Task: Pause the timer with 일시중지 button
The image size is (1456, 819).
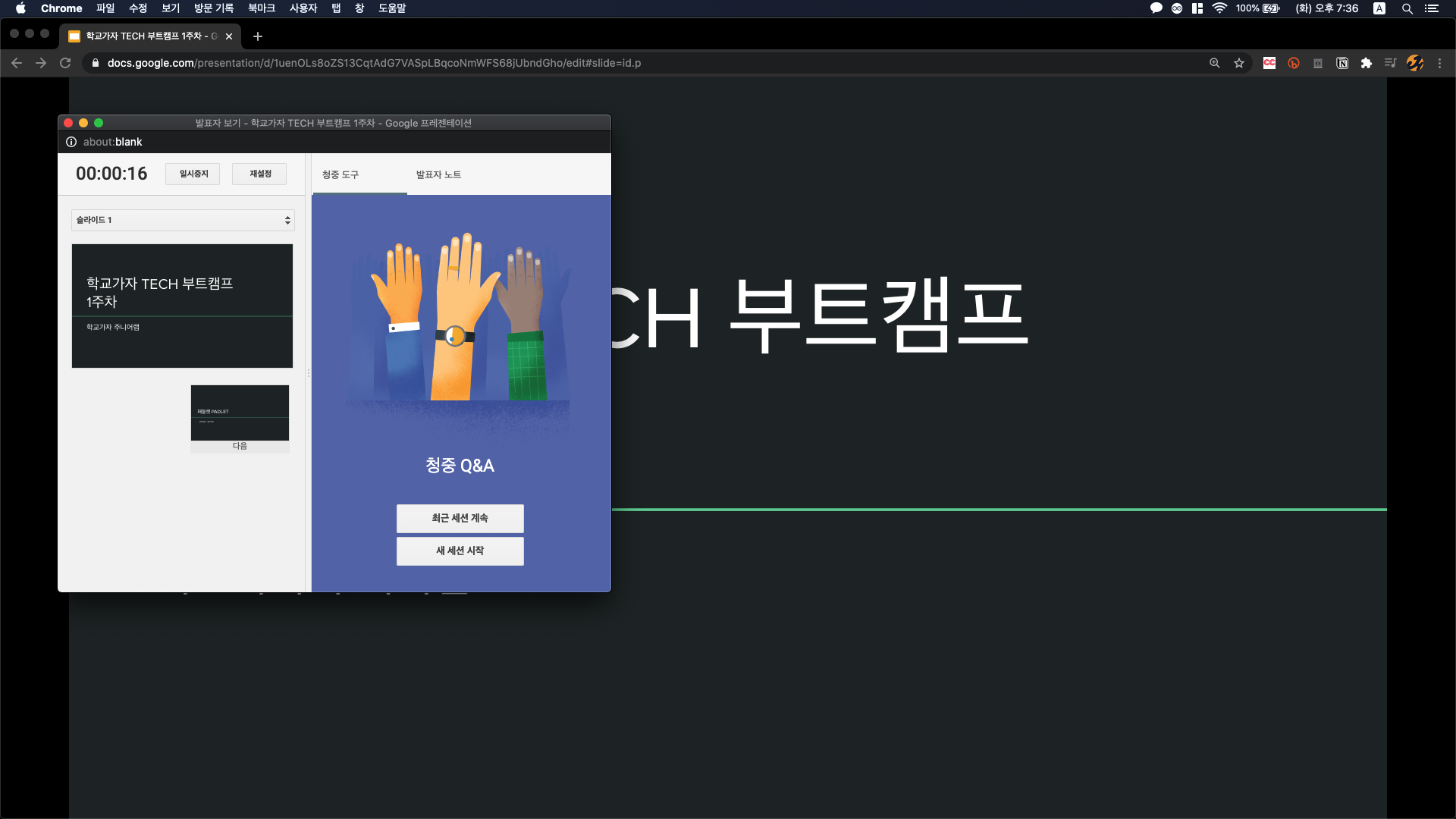Action: (x=193, y=174)
